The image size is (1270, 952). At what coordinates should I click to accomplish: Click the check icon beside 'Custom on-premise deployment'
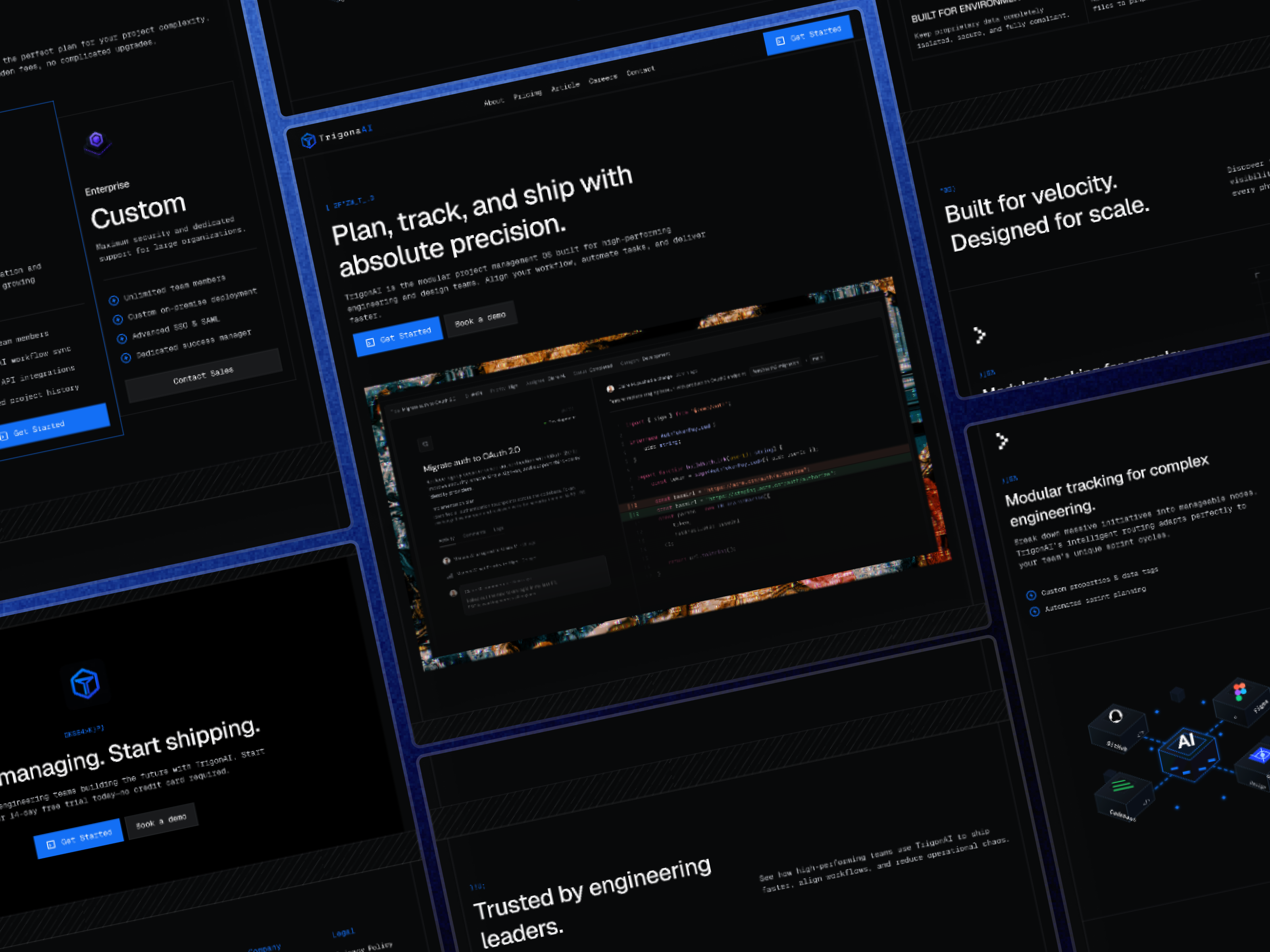point(118,320)
